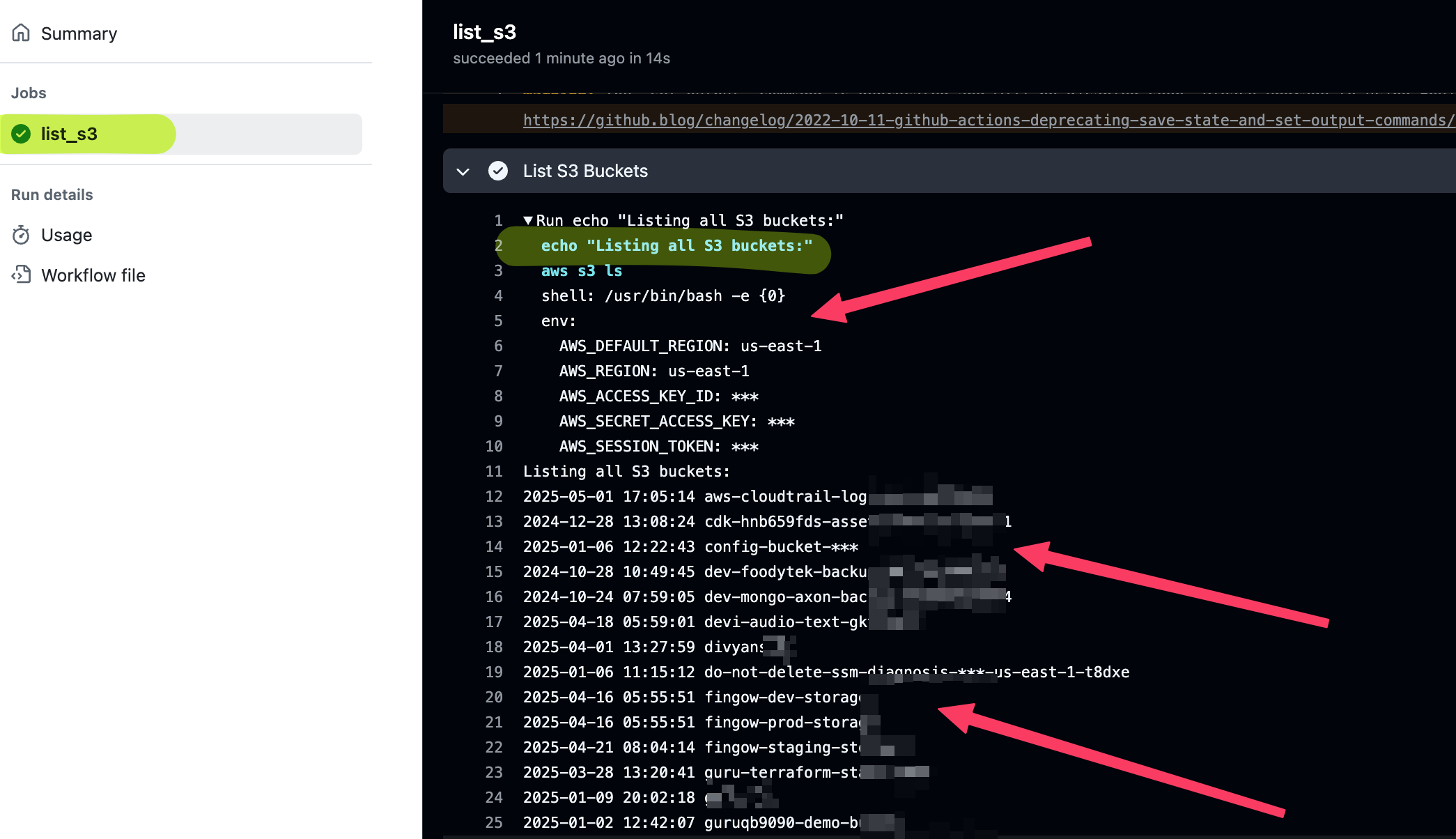The image size is (1456, 839).
Task: Click the green success check beside list_s3 job
Action: pos(20,134)
